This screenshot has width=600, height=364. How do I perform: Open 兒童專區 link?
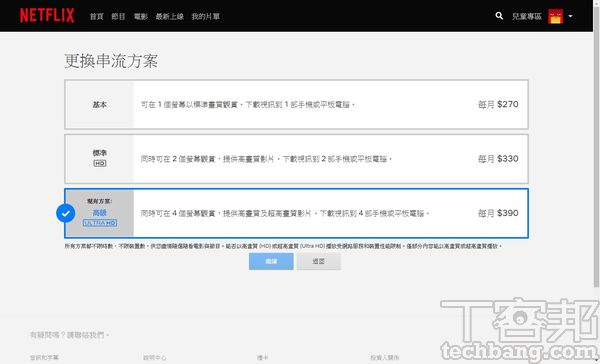pos(527,16)
